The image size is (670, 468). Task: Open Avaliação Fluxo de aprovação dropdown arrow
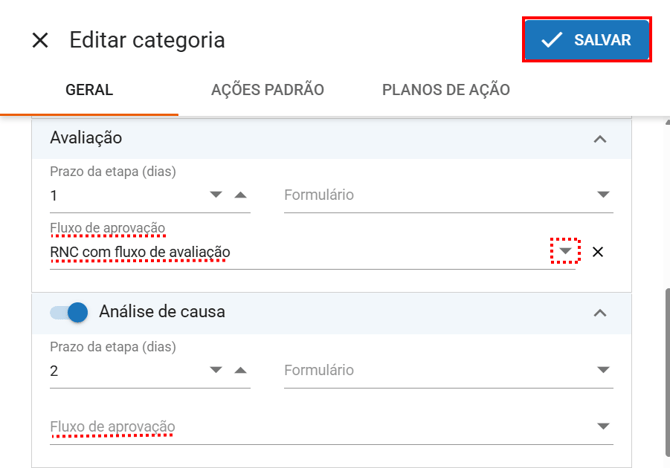566,252
